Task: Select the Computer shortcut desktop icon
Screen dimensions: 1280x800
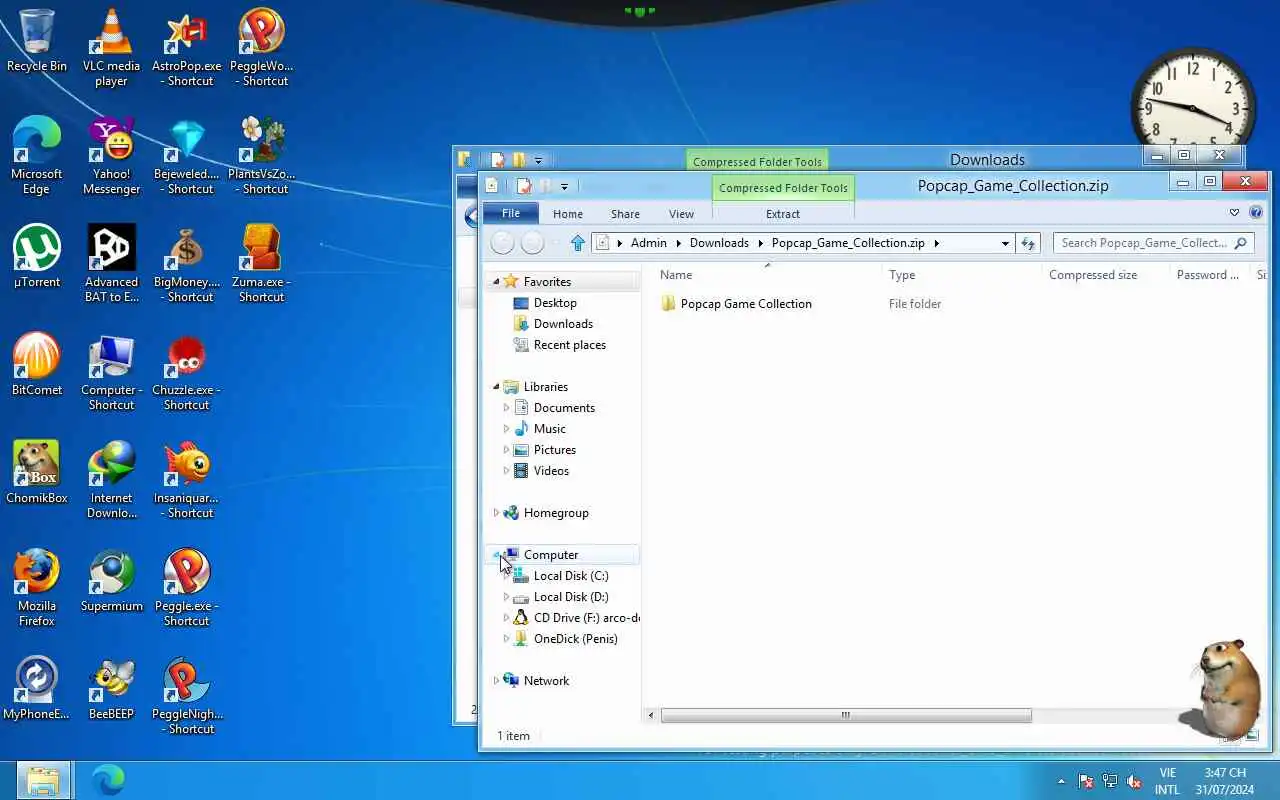Action: 111,372
